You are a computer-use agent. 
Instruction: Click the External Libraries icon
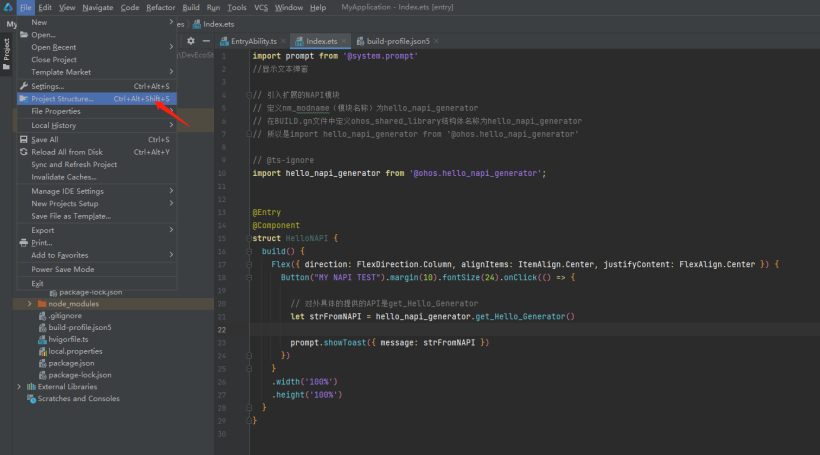[x=31, y=387]
